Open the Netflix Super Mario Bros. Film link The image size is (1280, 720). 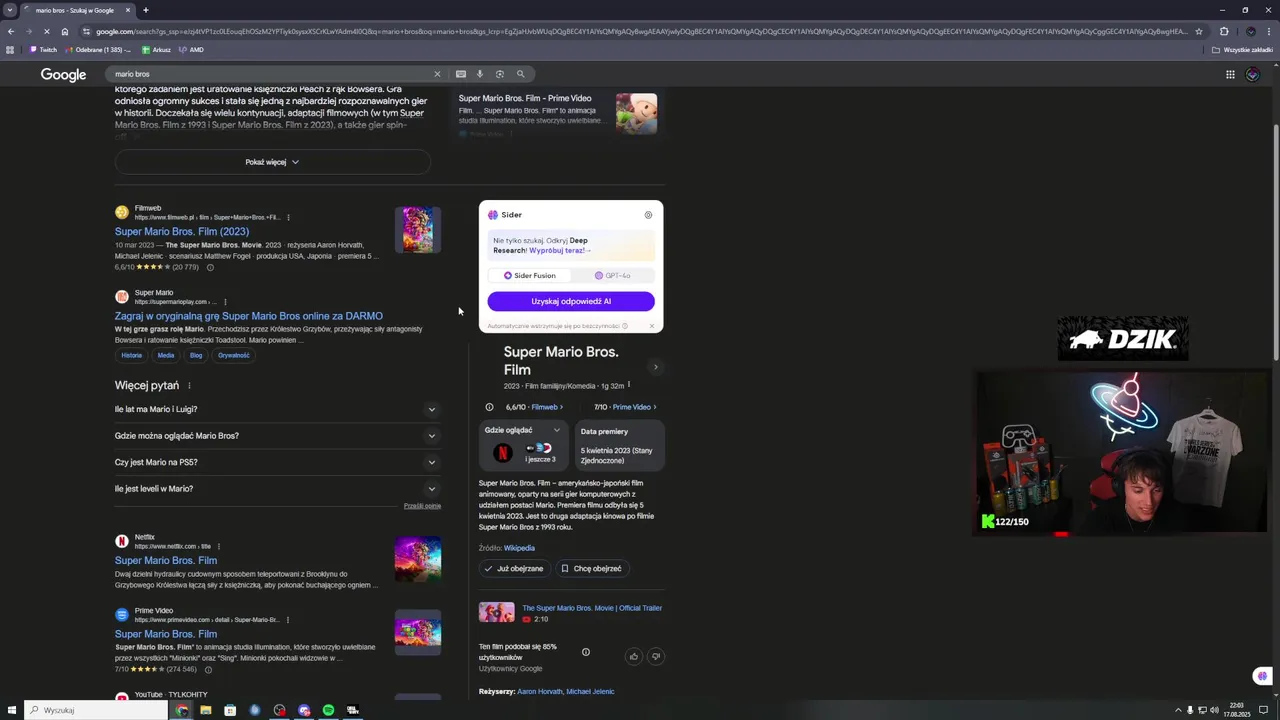166,560
